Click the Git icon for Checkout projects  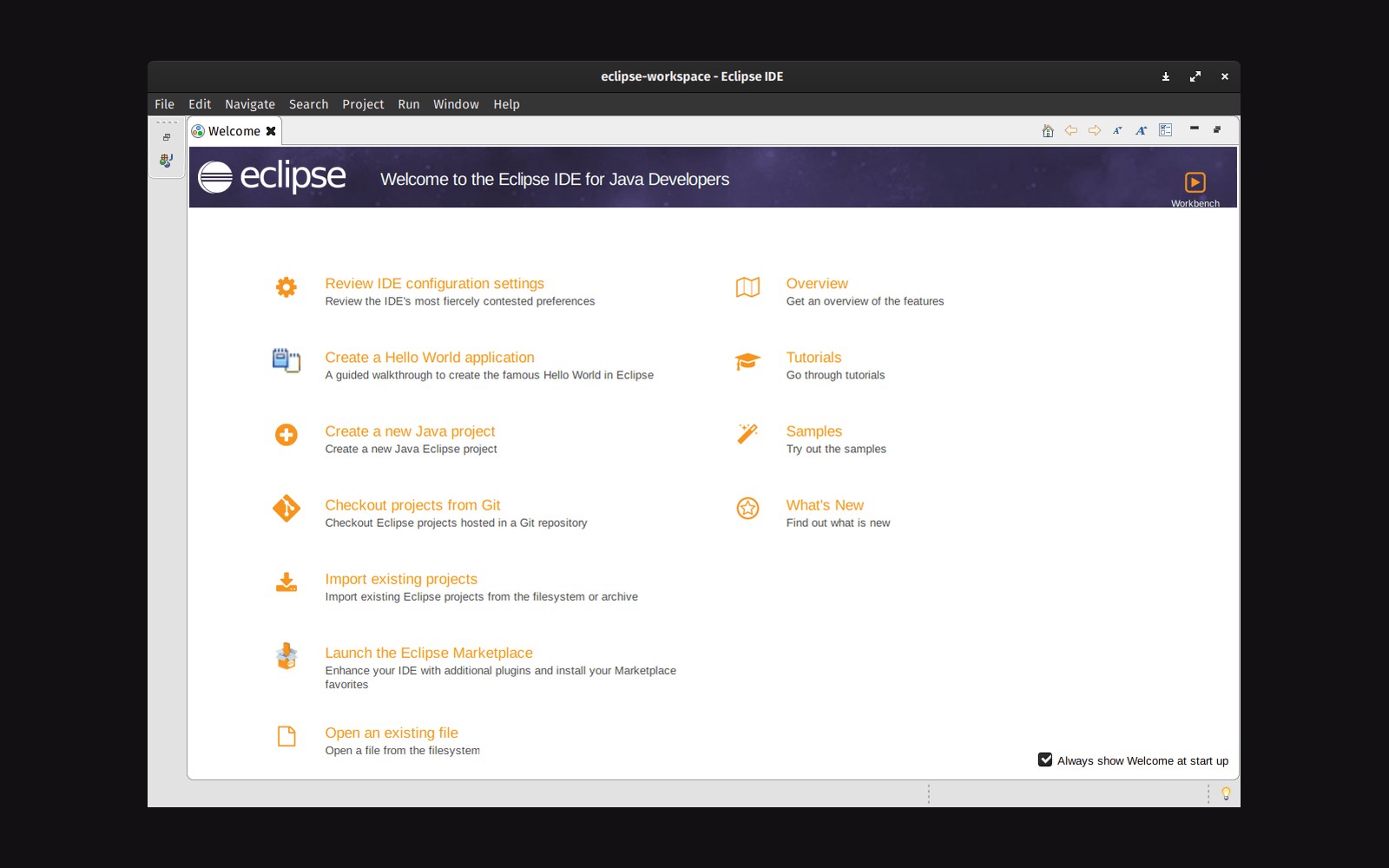coord(286,509)
